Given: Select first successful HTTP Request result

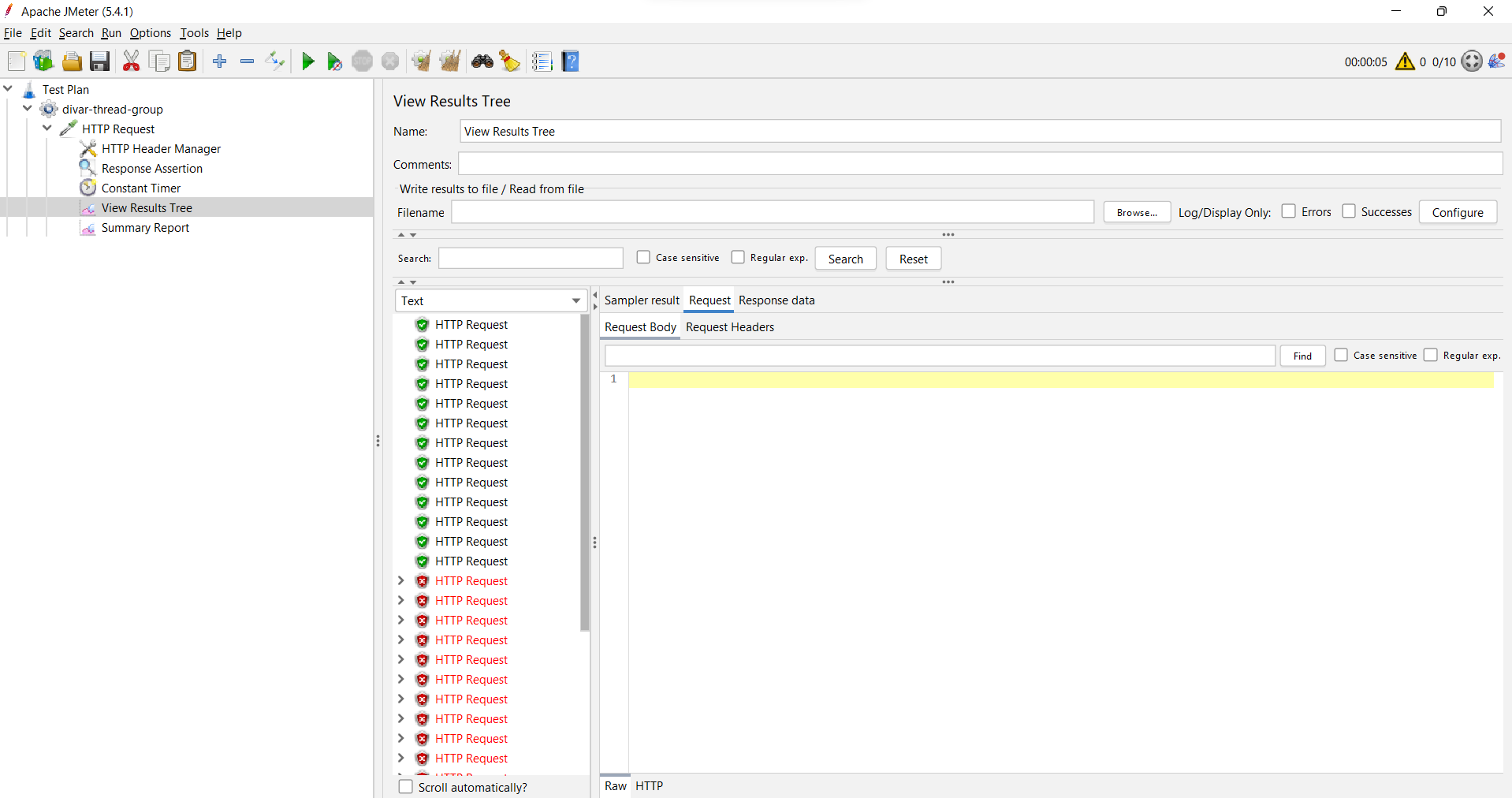Looking at the screenshot, I should [471, 325].
